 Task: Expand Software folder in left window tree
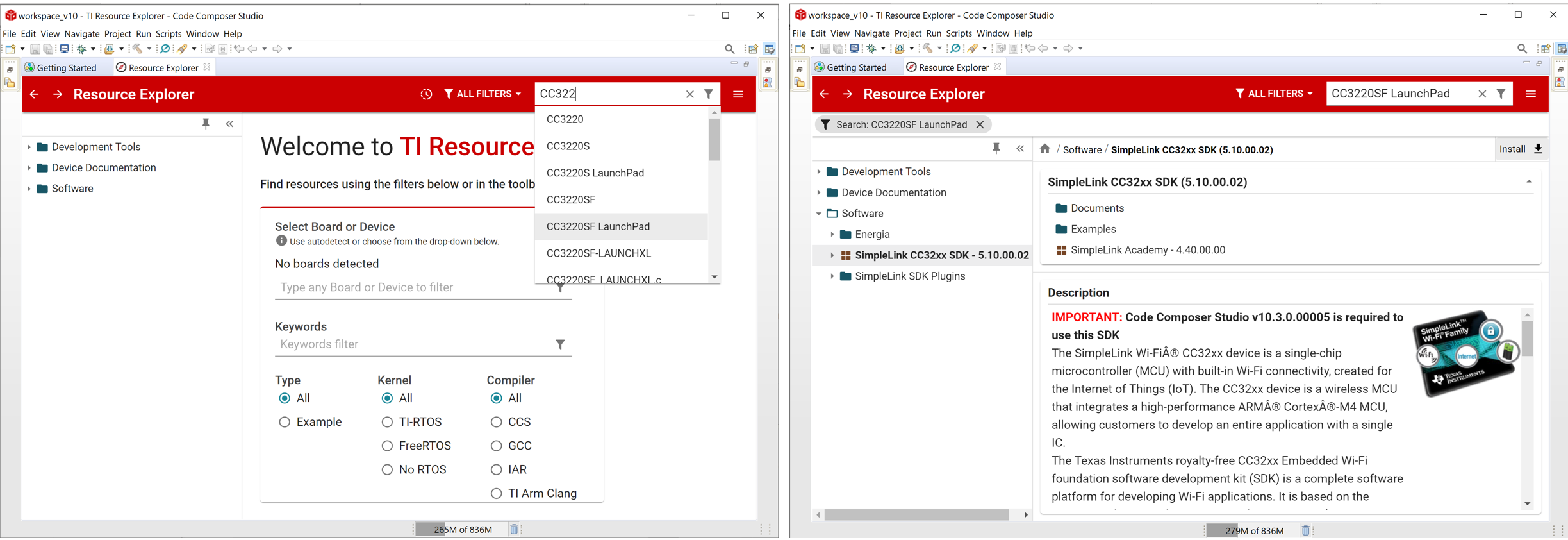(29, 189)
